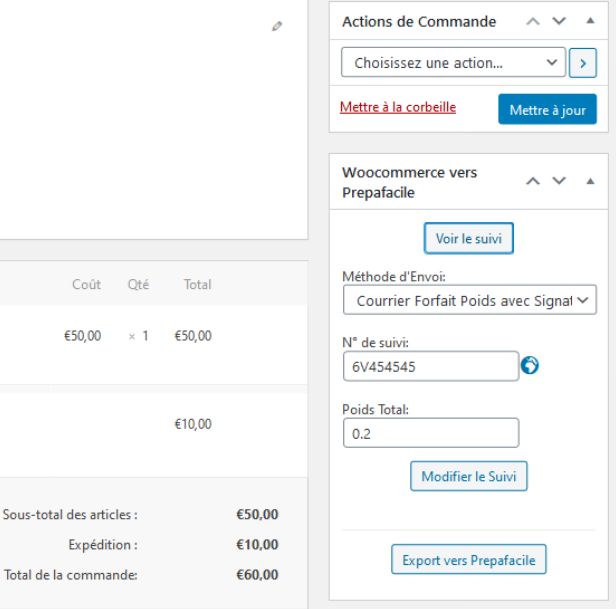Collapse the Woocommerce vers Prepafacile panel

tap(590, 181)
